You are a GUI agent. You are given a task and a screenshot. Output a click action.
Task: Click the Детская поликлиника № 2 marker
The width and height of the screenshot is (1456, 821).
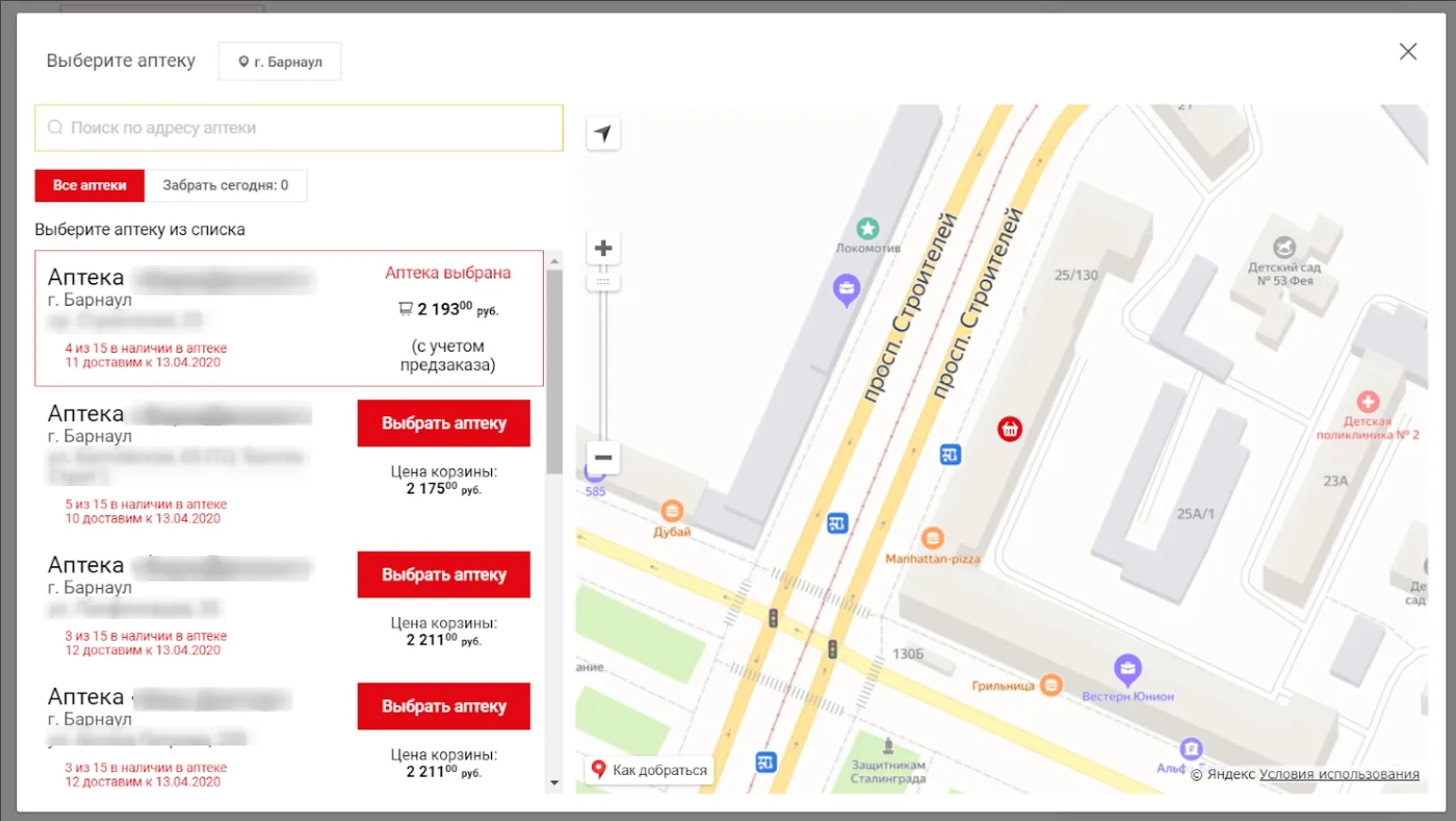coord(1367,402)
